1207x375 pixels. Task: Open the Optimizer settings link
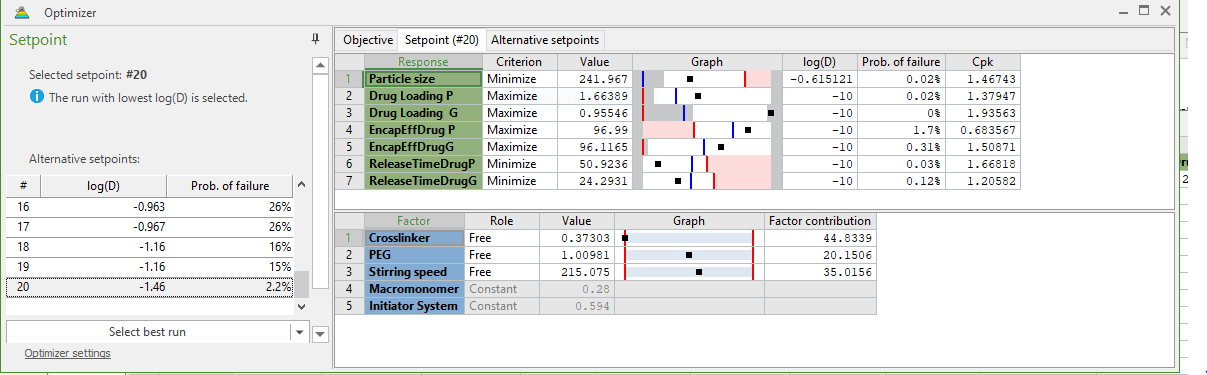coord(67,353)
